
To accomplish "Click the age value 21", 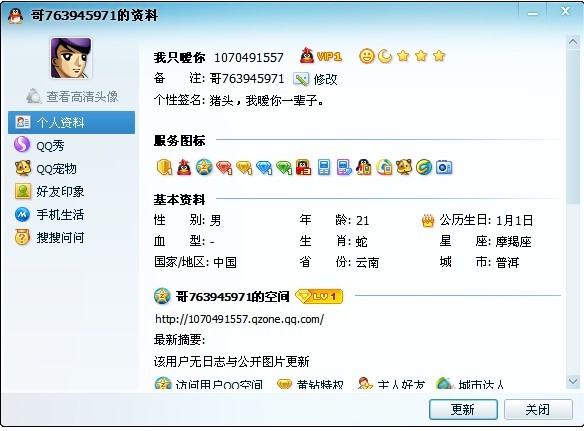I will click(362, 221).
